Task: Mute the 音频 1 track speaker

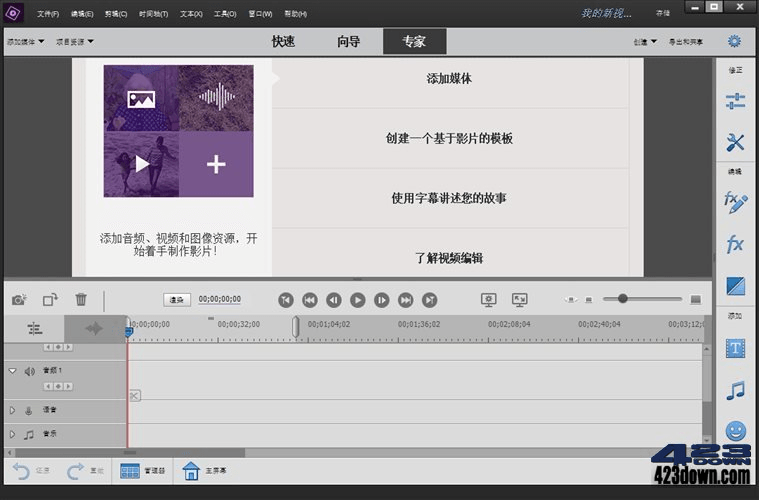Action: point(30,371)
